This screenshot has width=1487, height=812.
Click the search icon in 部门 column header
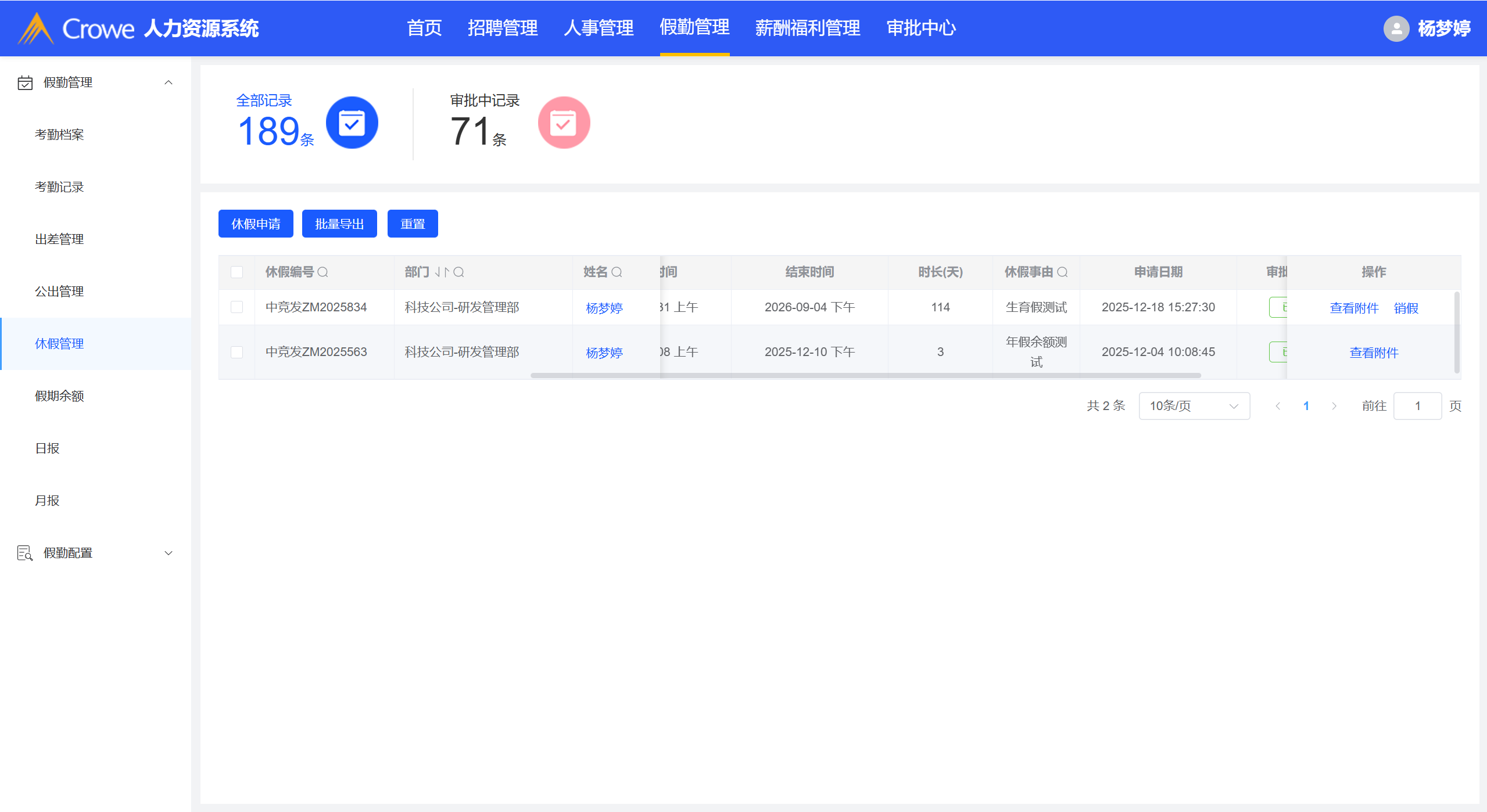click(x=459, y=272)
